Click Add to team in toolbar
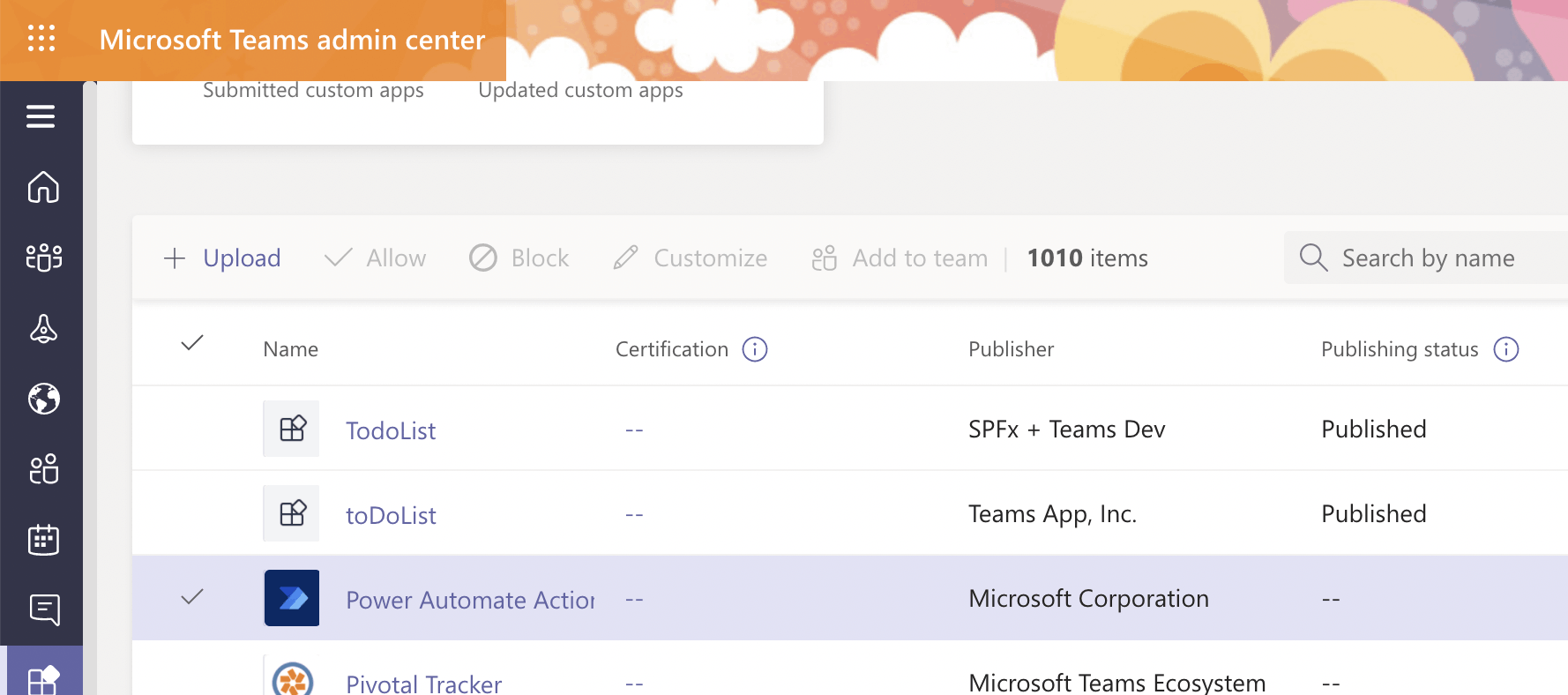The width and height of the screenshot is (1568, 695). tap(900, 258)
